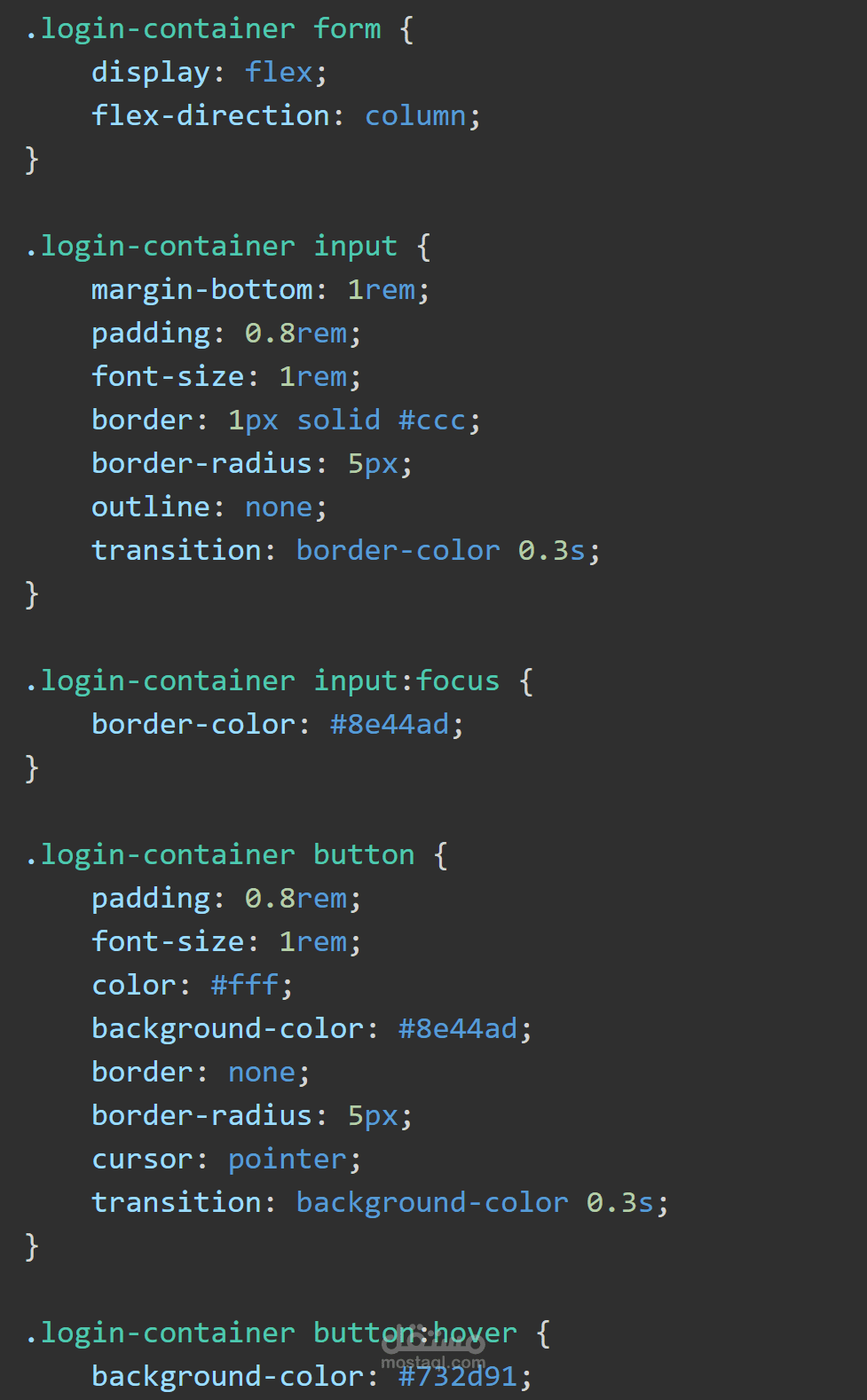
Task: Click the 'button:hover' selector line
Action: [x=288, y=1333]
